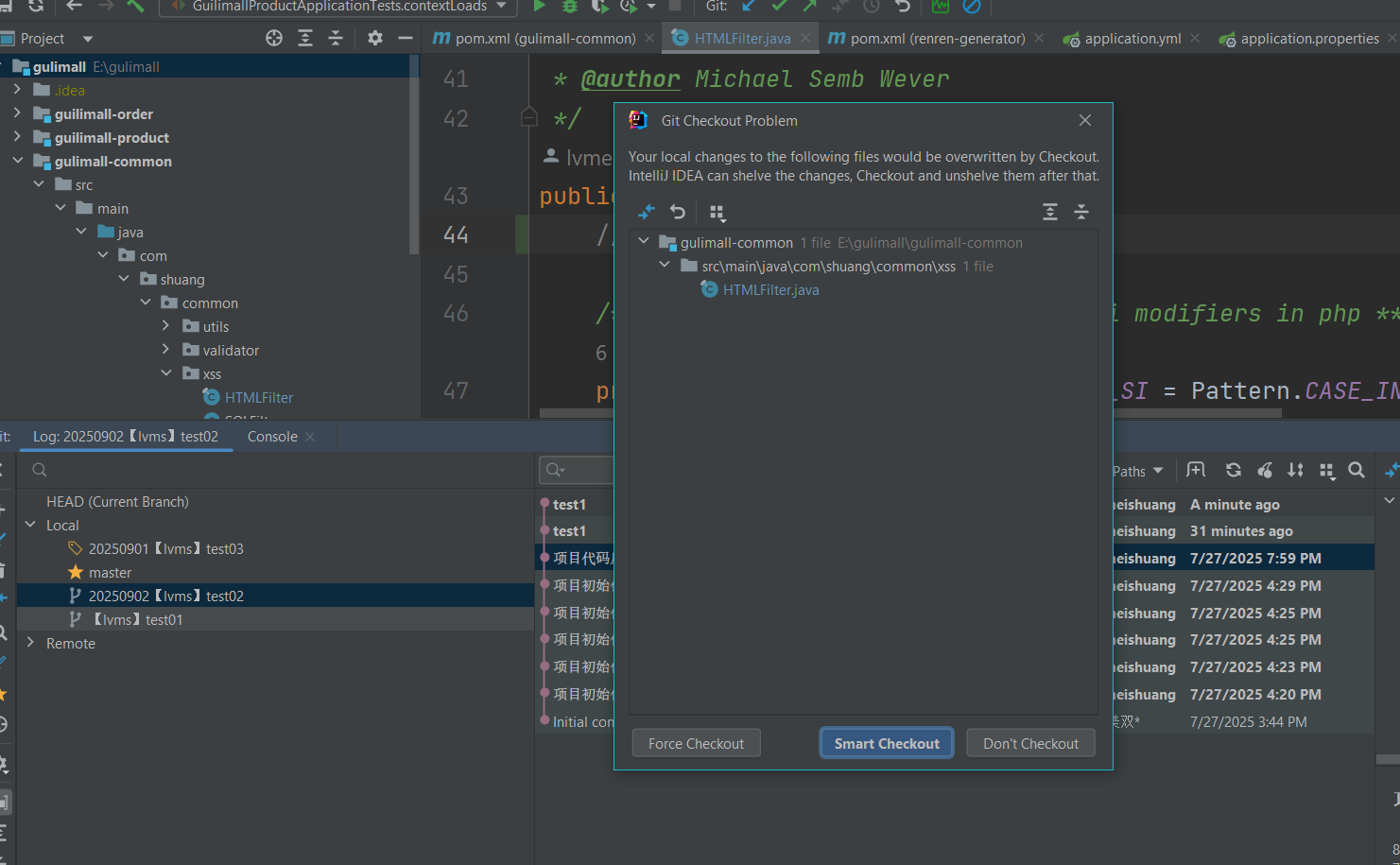Click the Rollback icon in dialog toolbar
The image size is (1400, 865).
pyautogui.click(x=678, y=212)
